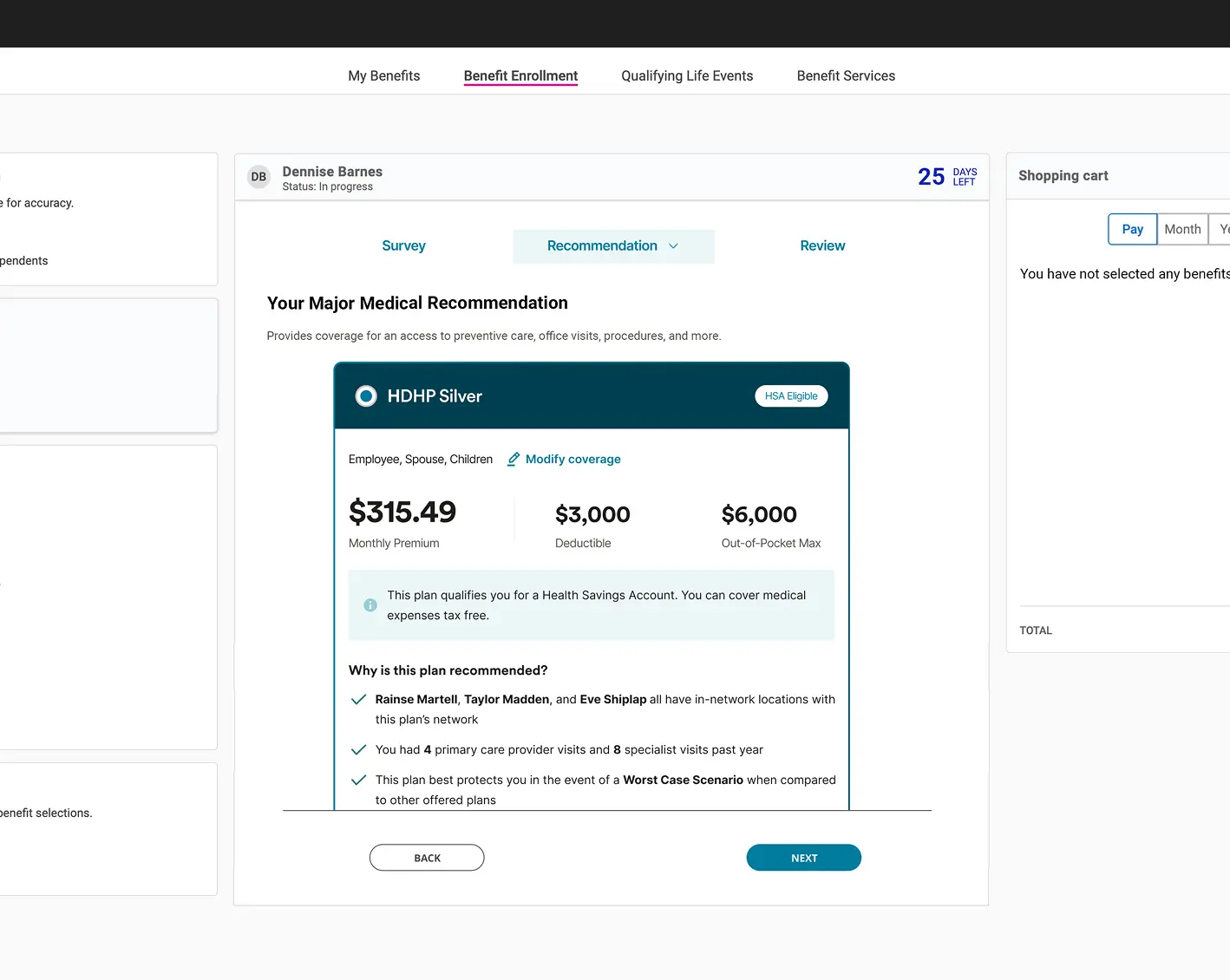
Task: Select the HSA Eligible badge
Action: 790,395
